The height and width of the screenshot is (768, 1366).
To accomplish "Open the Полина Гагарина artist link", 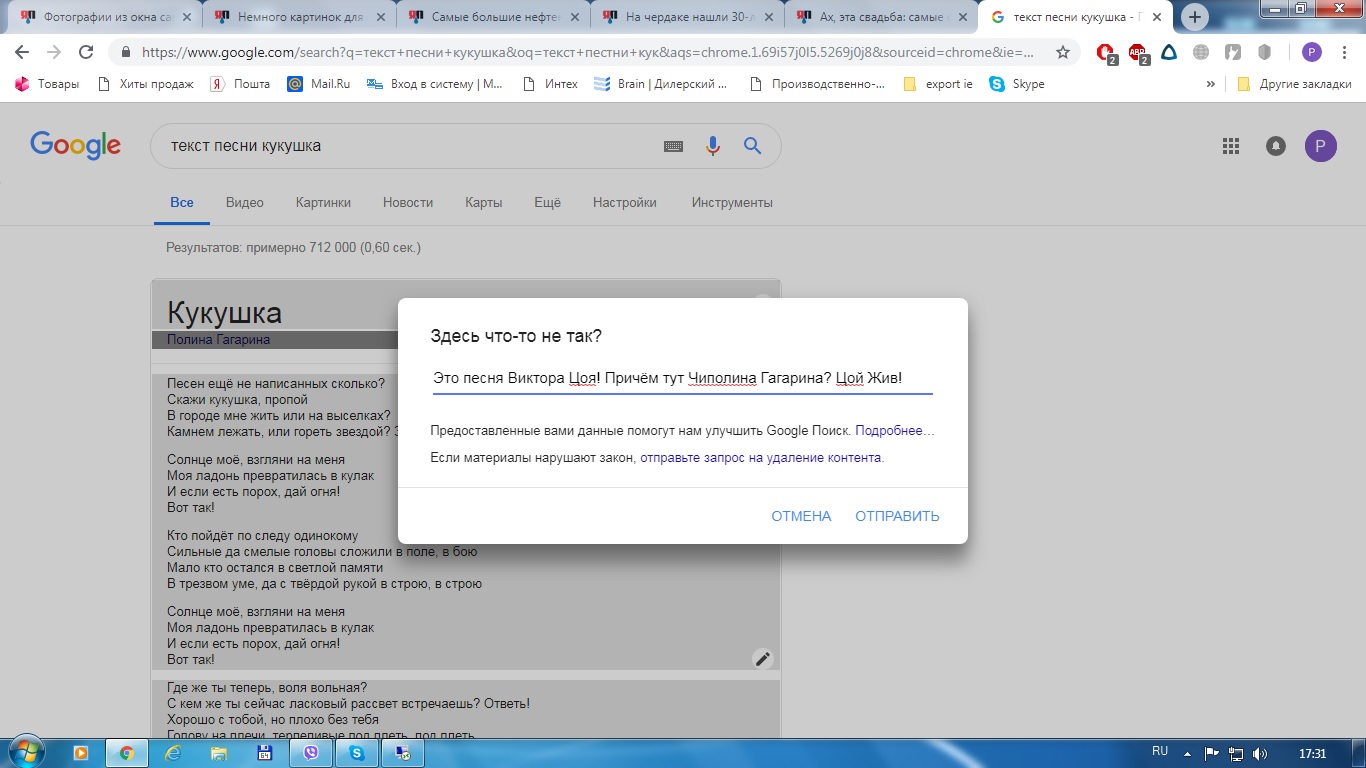I will pyautogui.click(x=218, y=339).
